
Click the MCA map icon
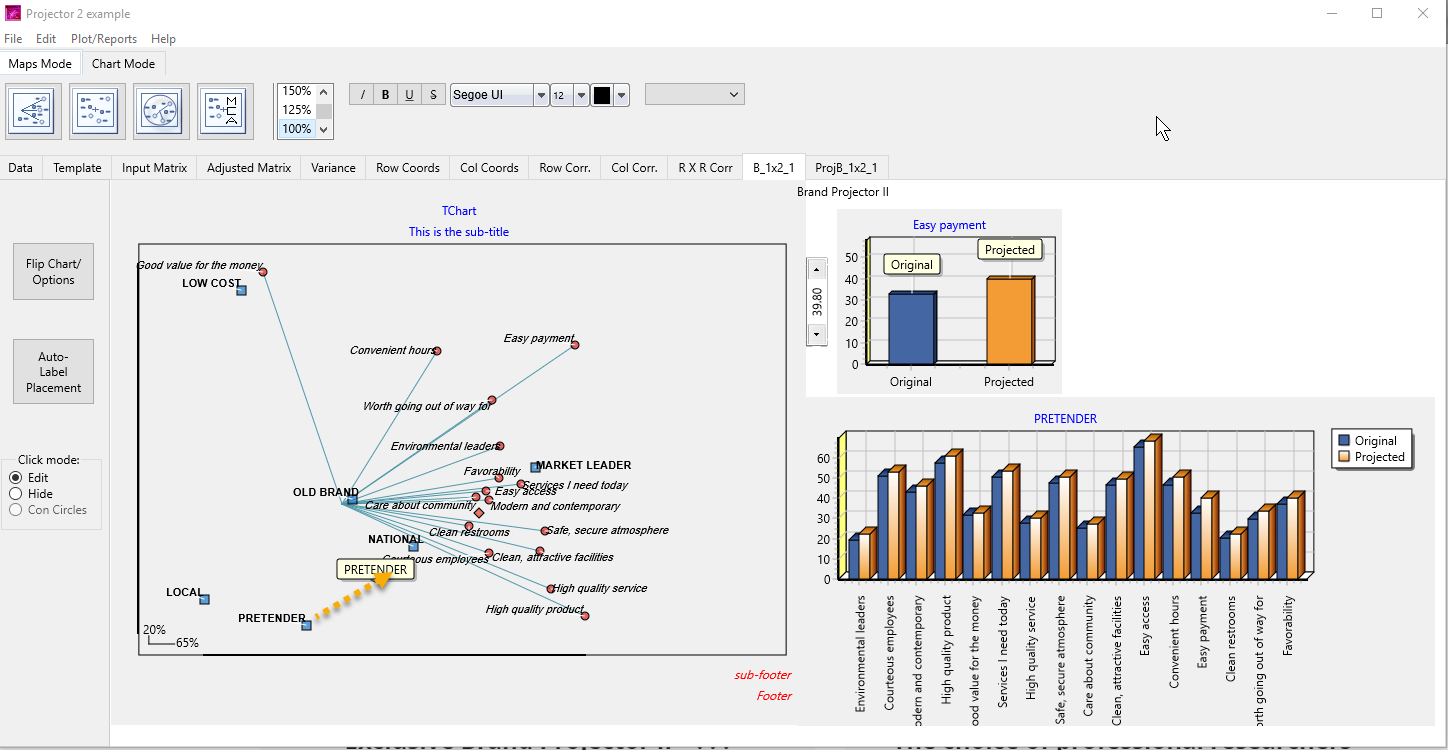coord(224,111)
